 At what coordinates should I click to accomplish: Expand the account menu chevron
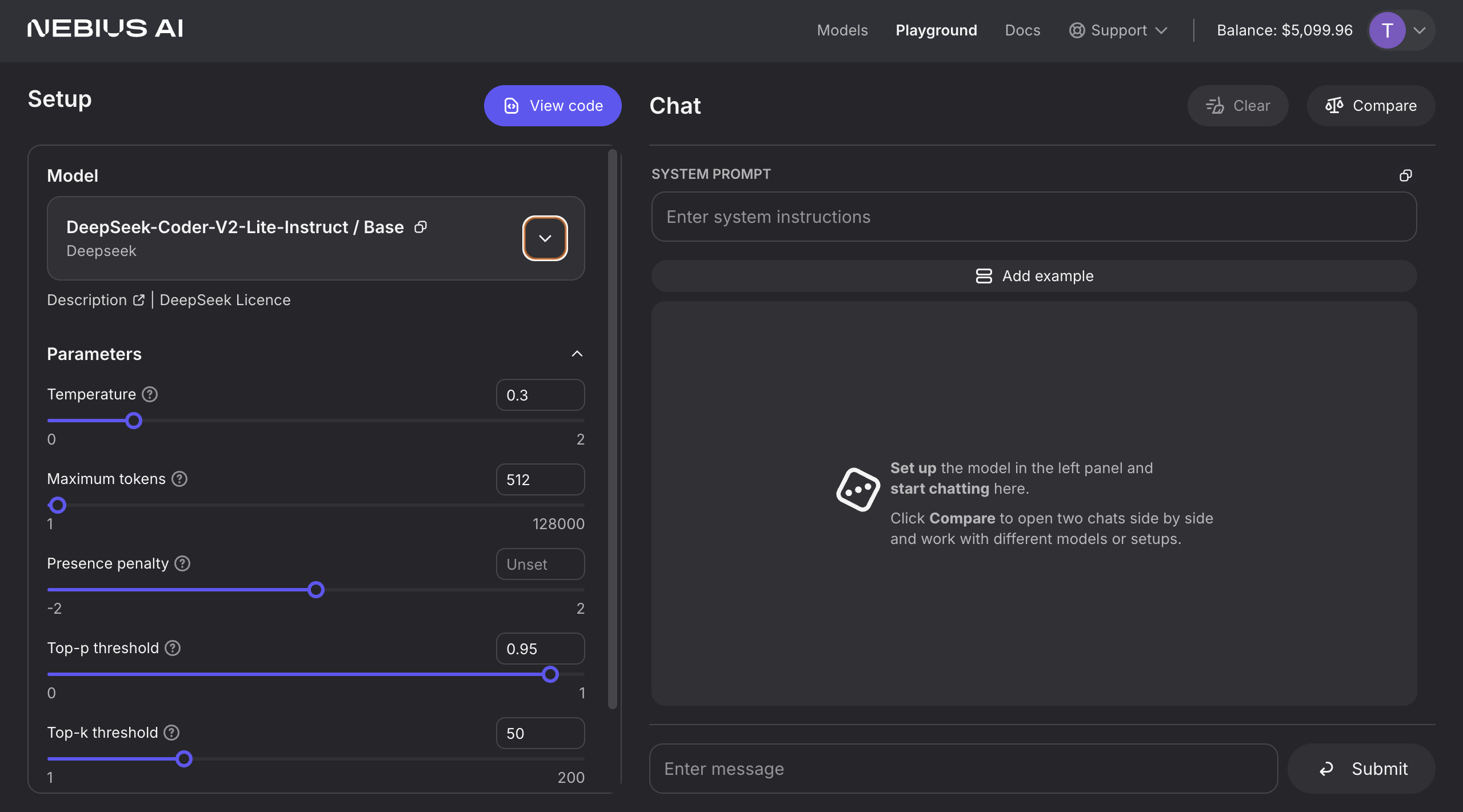tap(1420, 30)
